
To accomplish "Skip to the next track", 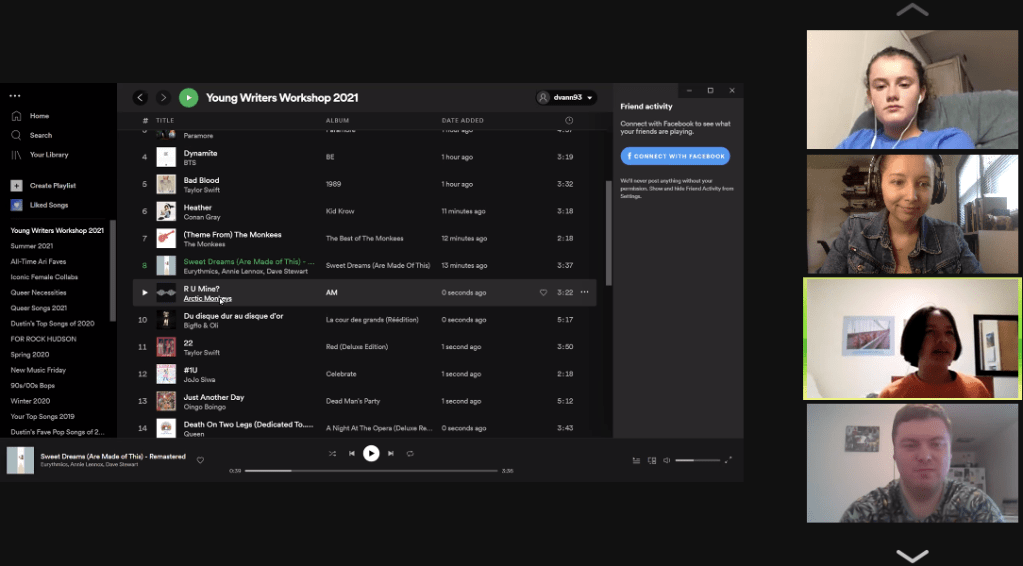I will coord(390,453).
